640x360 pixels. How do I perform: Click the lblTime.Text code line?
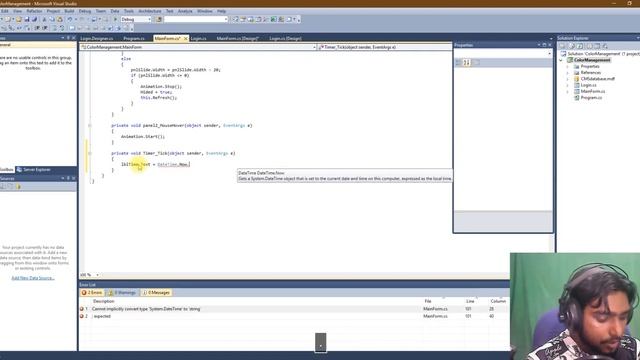coord(155,164)
